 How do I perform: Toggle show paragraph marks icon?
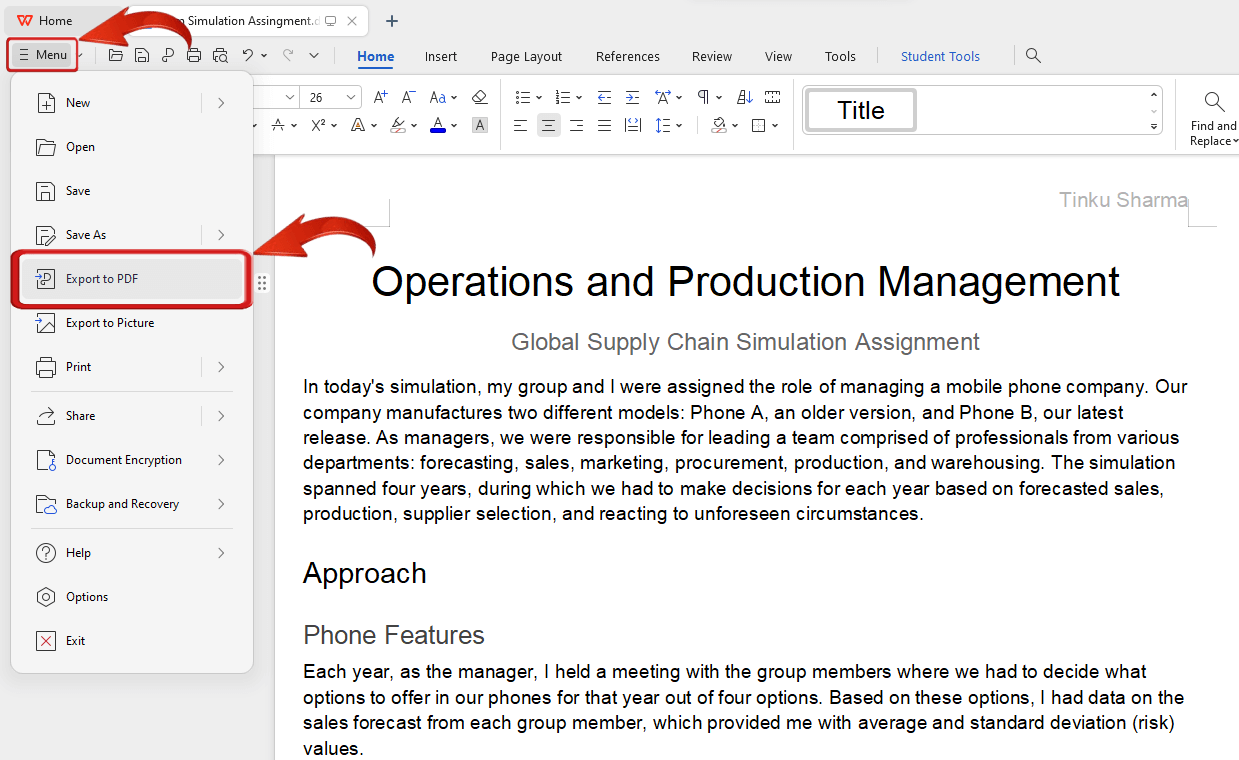[703, 97]
